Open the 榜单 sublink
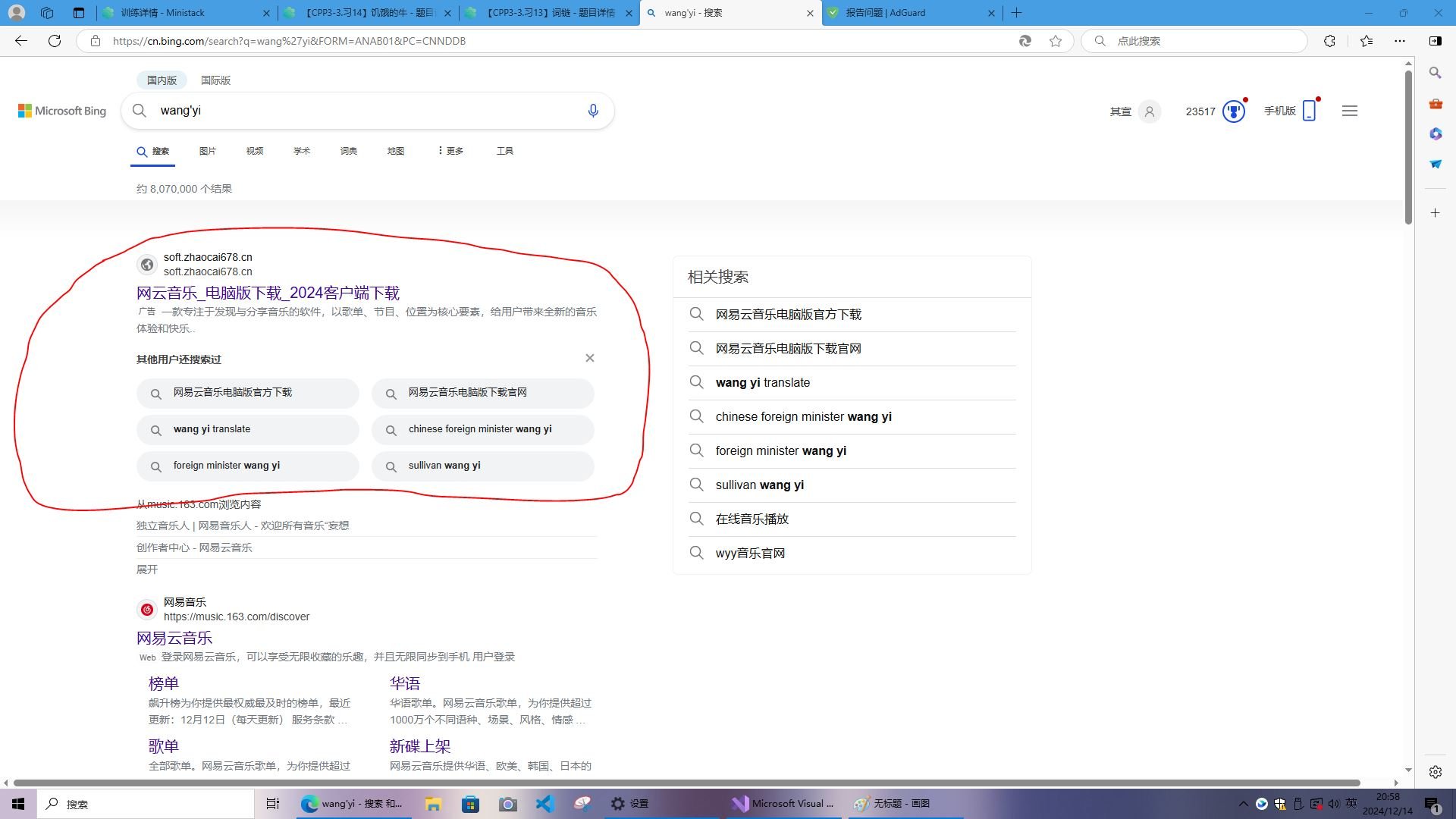1456x819 pixels. [x=164, y=683]
